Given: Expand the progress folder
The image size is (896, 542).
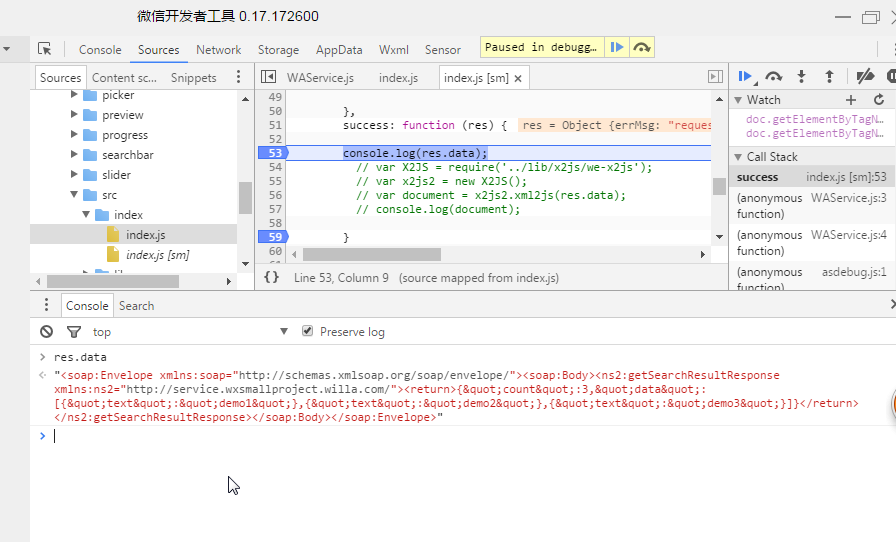Looking at the screenshot, I should [74, 134].
